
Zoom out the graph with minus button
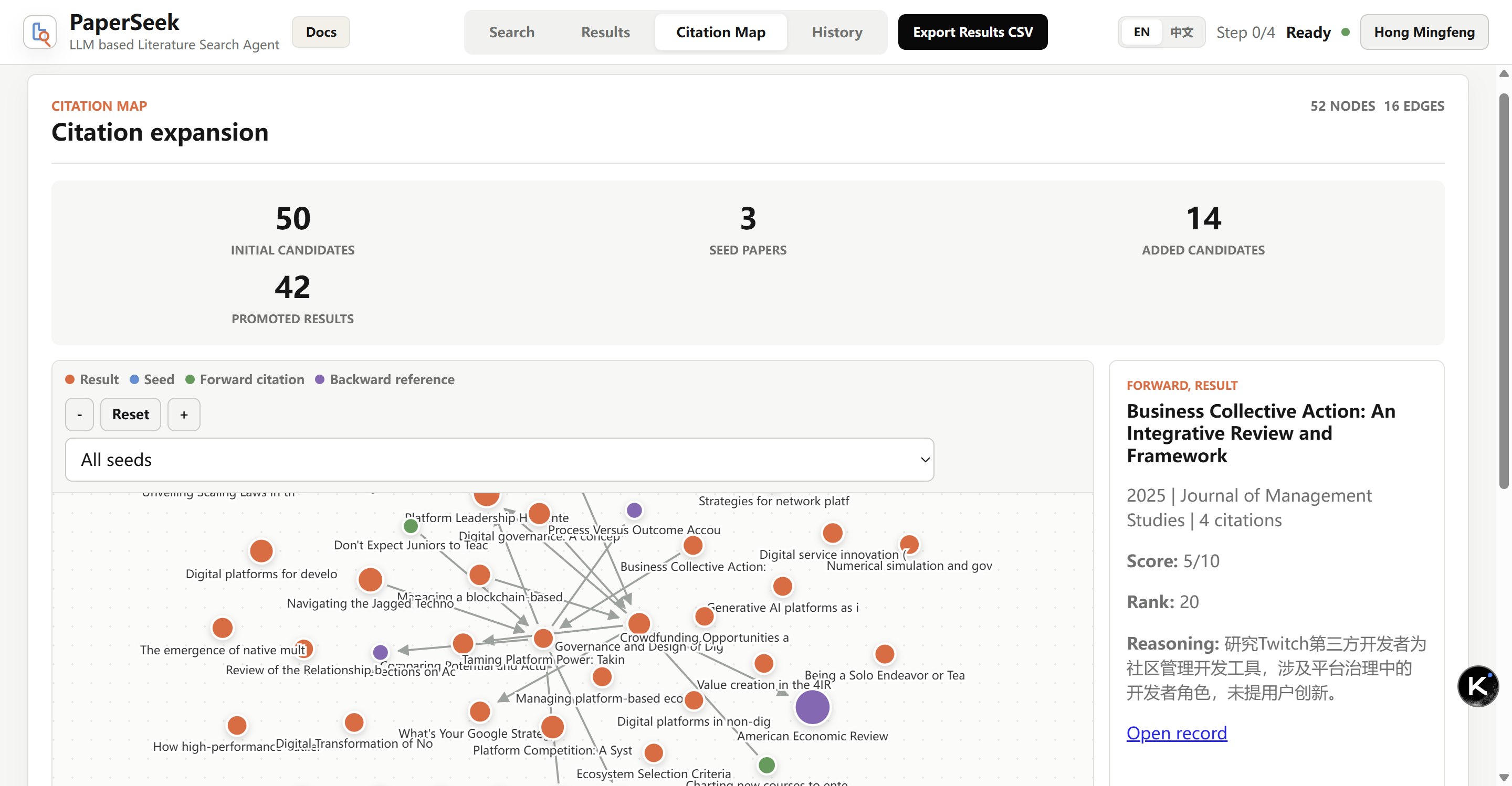click(79, 414)
